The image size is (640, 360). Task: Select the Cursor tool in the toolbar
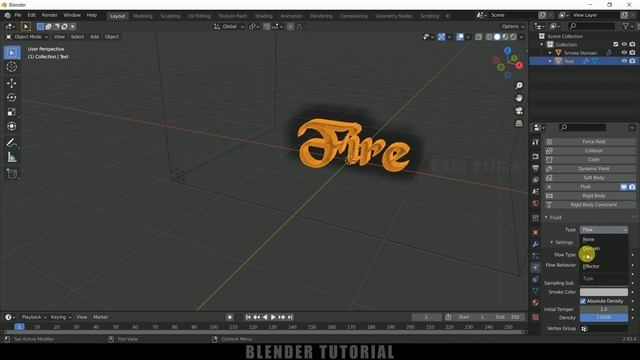tap(11, 67)
